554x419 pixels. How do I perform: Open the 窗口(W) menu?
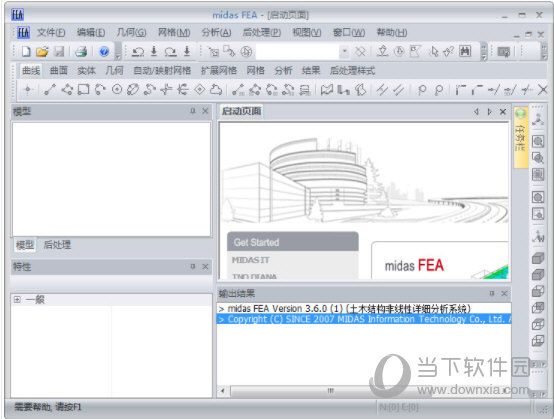349,33
